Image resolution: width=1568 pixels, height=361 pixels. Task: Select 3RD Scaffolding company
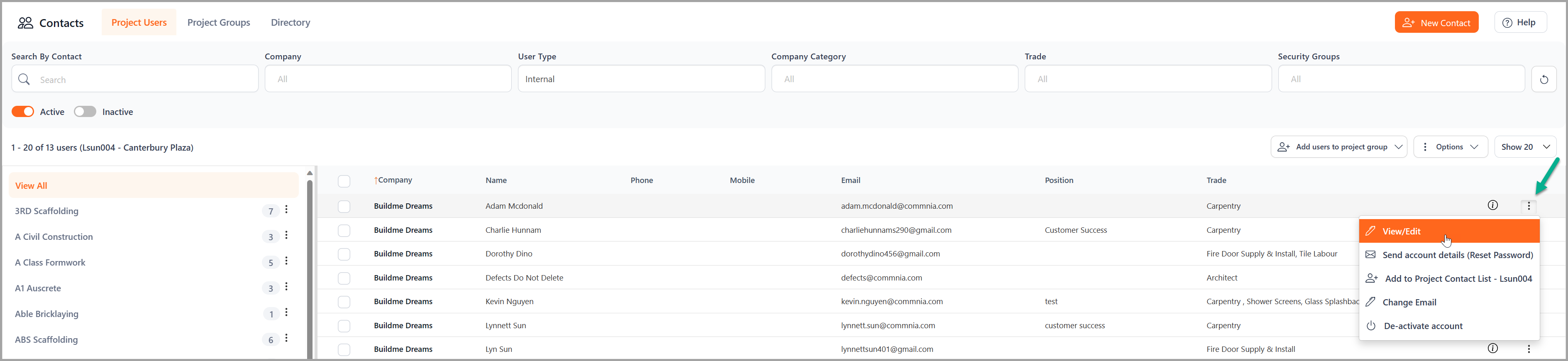tap(47, 211)
